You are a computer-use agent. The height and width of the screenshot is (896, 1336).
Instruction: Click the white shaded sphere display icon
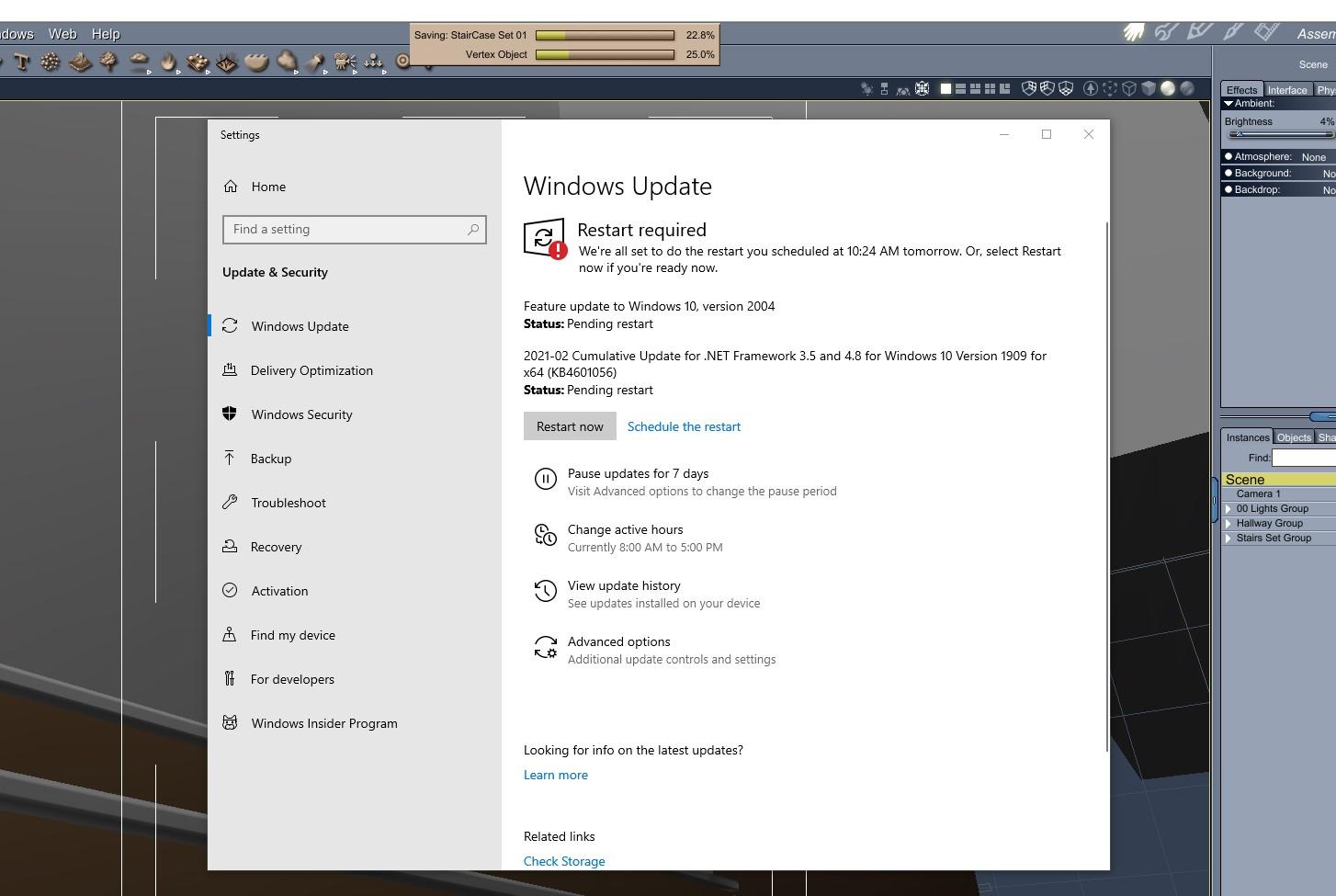tap(1168, 89)
